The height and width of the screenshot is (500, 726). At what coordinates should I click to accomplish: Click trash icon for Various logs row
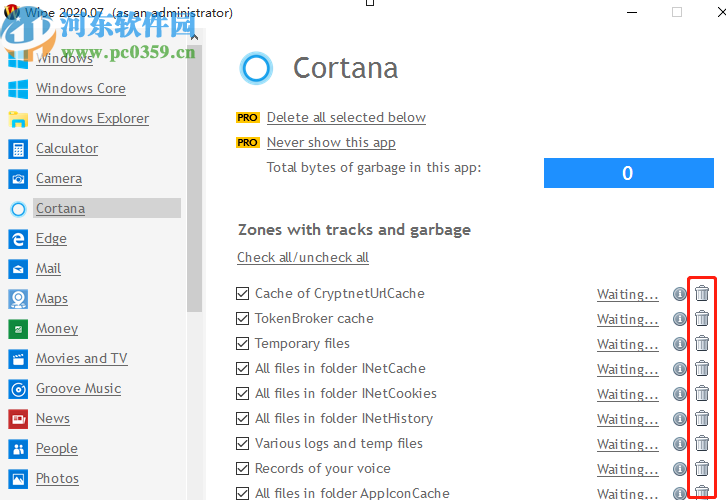[x=702, y=443]
